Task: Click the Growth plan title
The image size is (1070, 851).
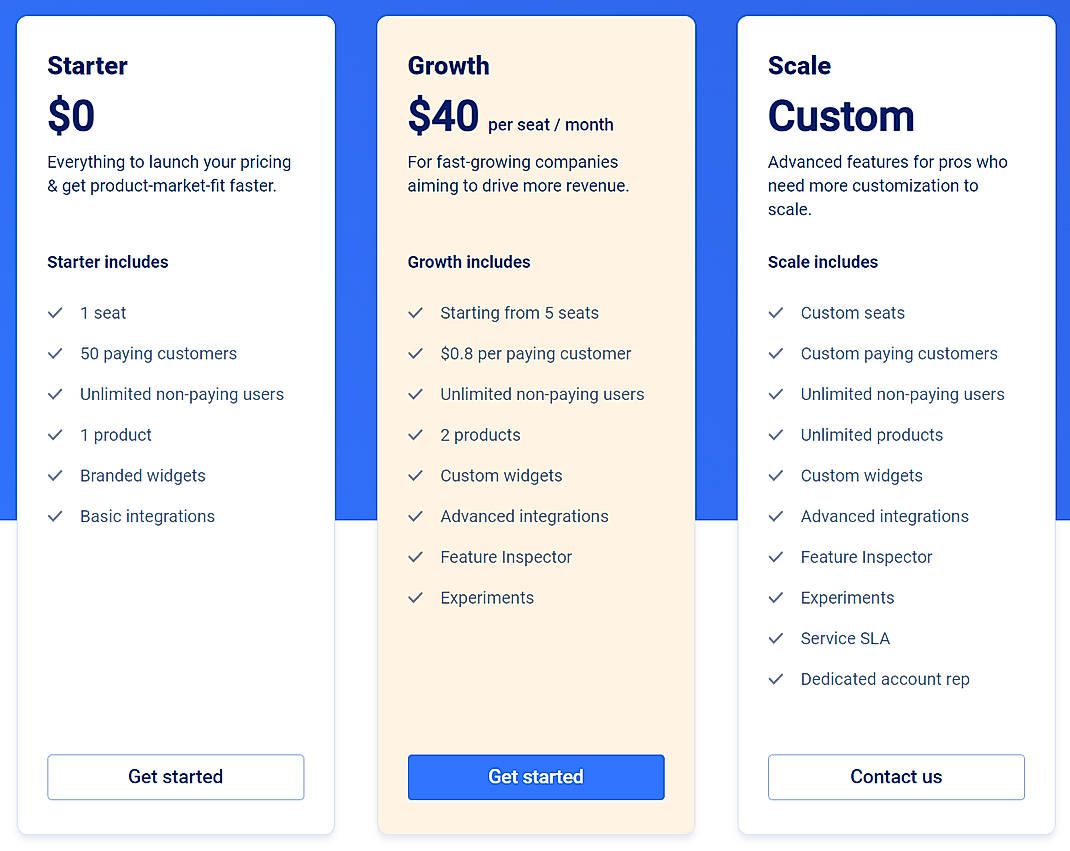Action: tap(448, 66)
